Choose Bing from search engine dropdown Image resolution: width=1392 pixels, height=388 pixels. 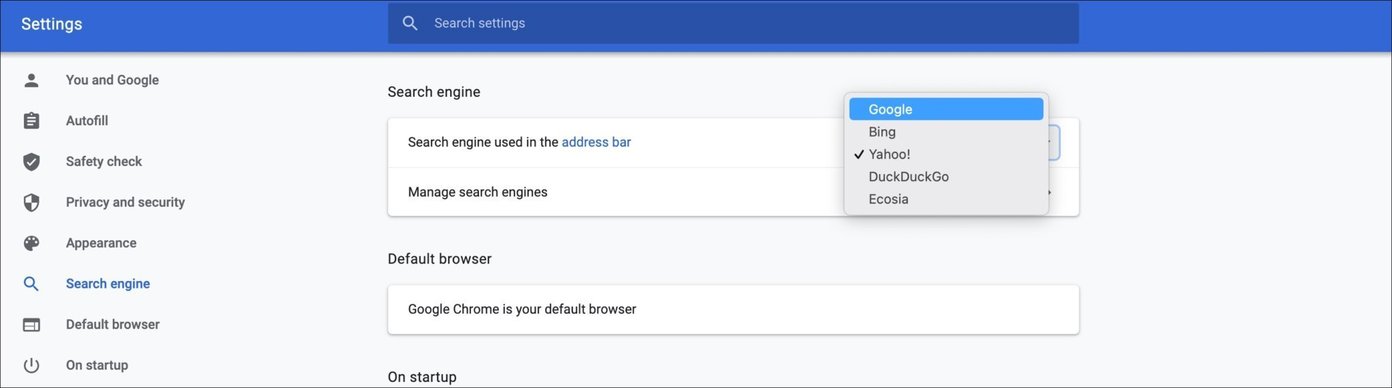coord(946,132)
